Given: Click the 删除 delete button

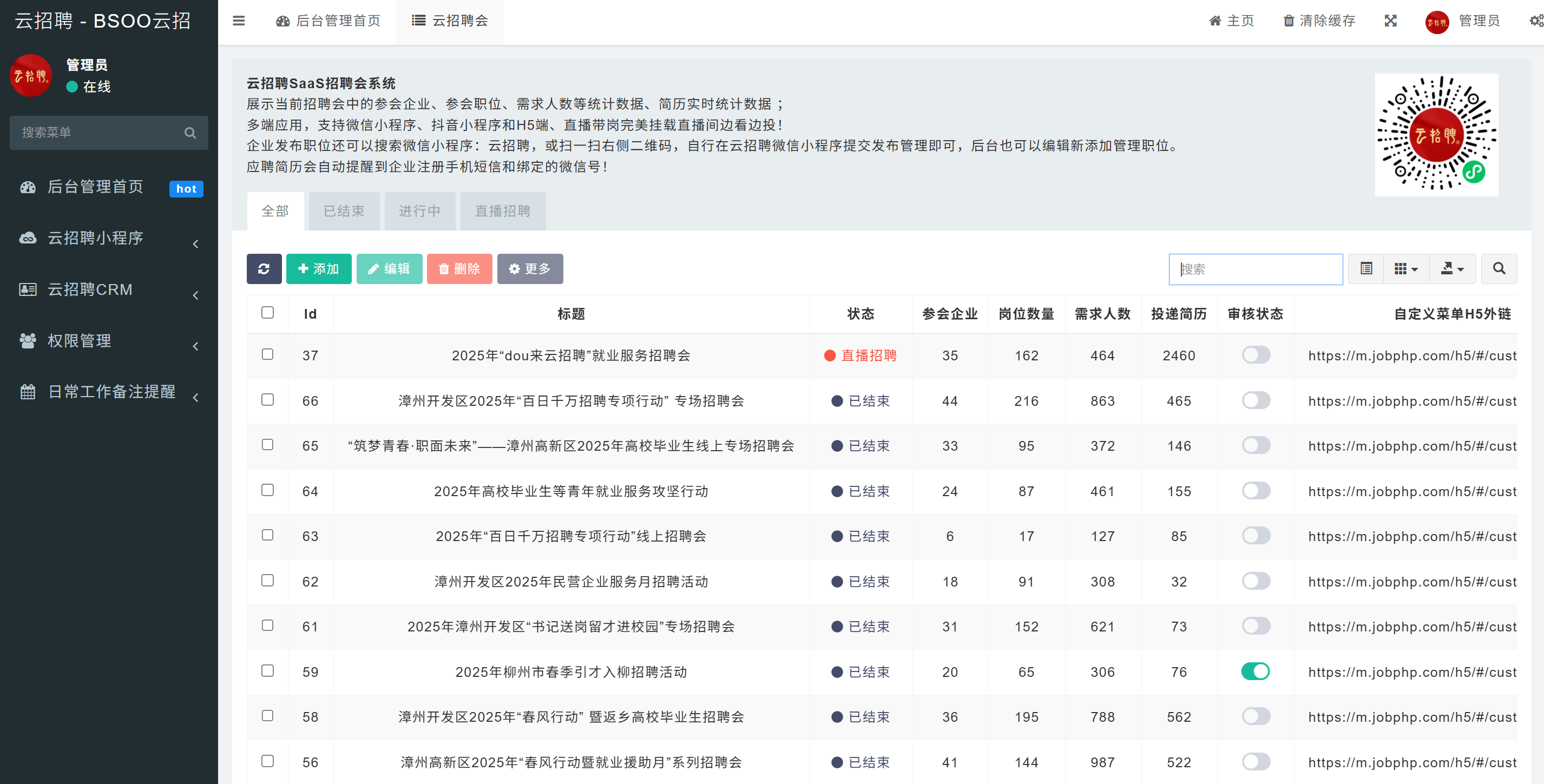Looking at the screenshot, I should [459, 268].
